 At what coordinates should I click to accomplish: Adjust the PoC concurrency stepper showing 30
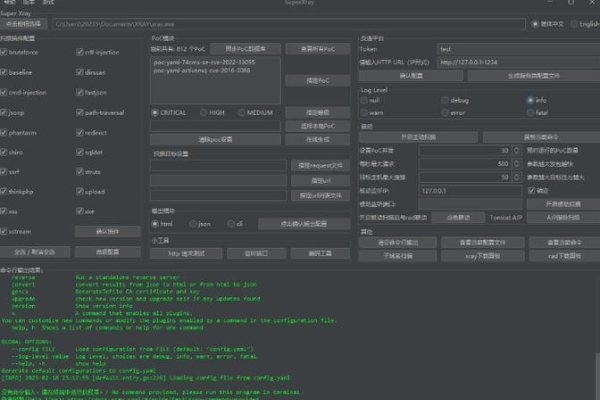(x=516, y=150)
